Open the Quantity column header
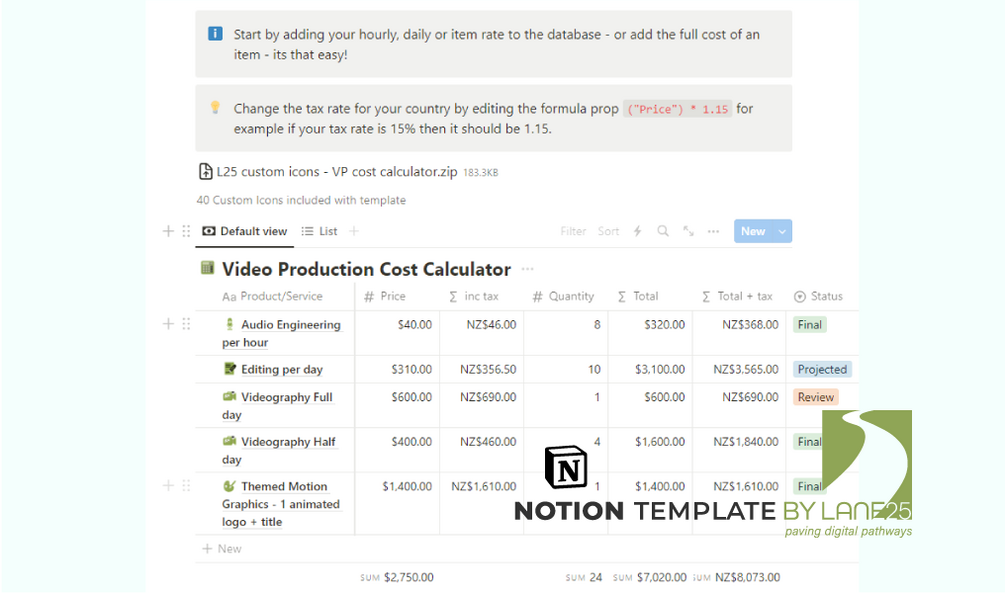Viewport: 1005px width, 594px height. [563, 296]
